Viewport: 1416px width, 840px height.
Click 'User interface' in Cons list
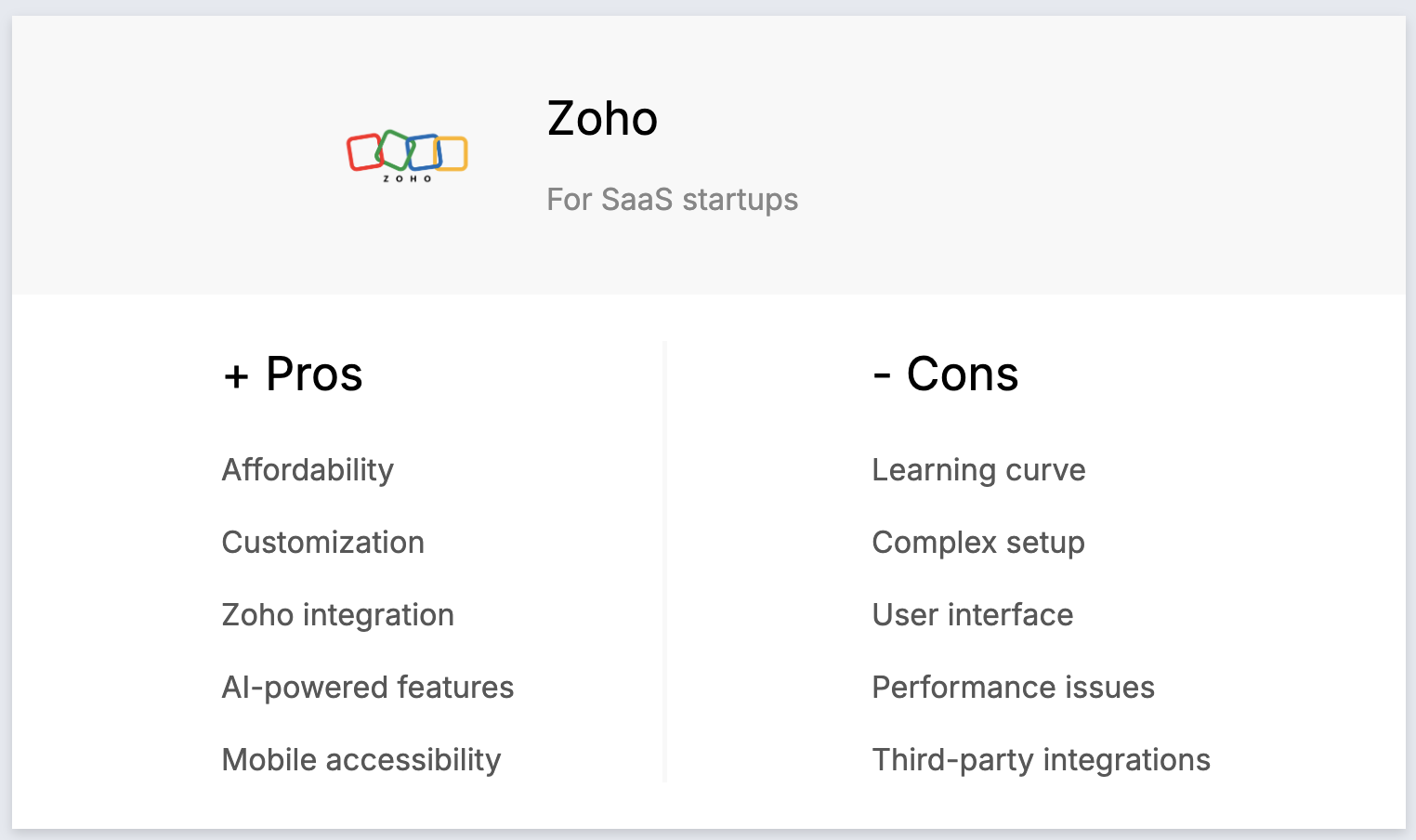coord(972,615)
